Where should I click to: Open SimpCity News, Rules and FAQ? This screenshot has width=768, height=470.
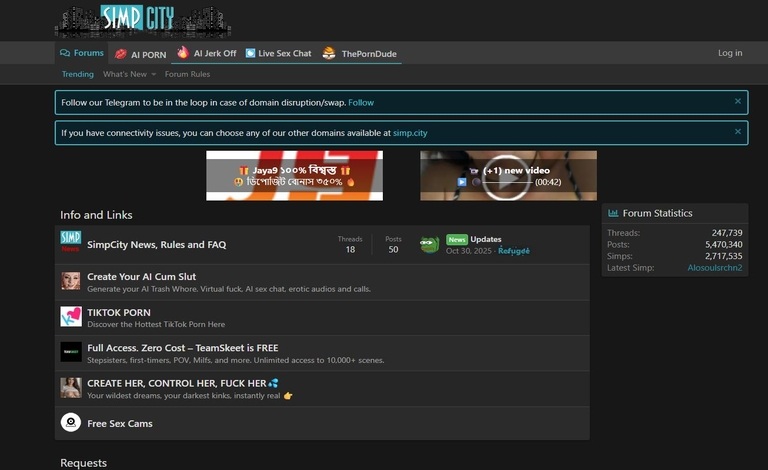[157, 244]
